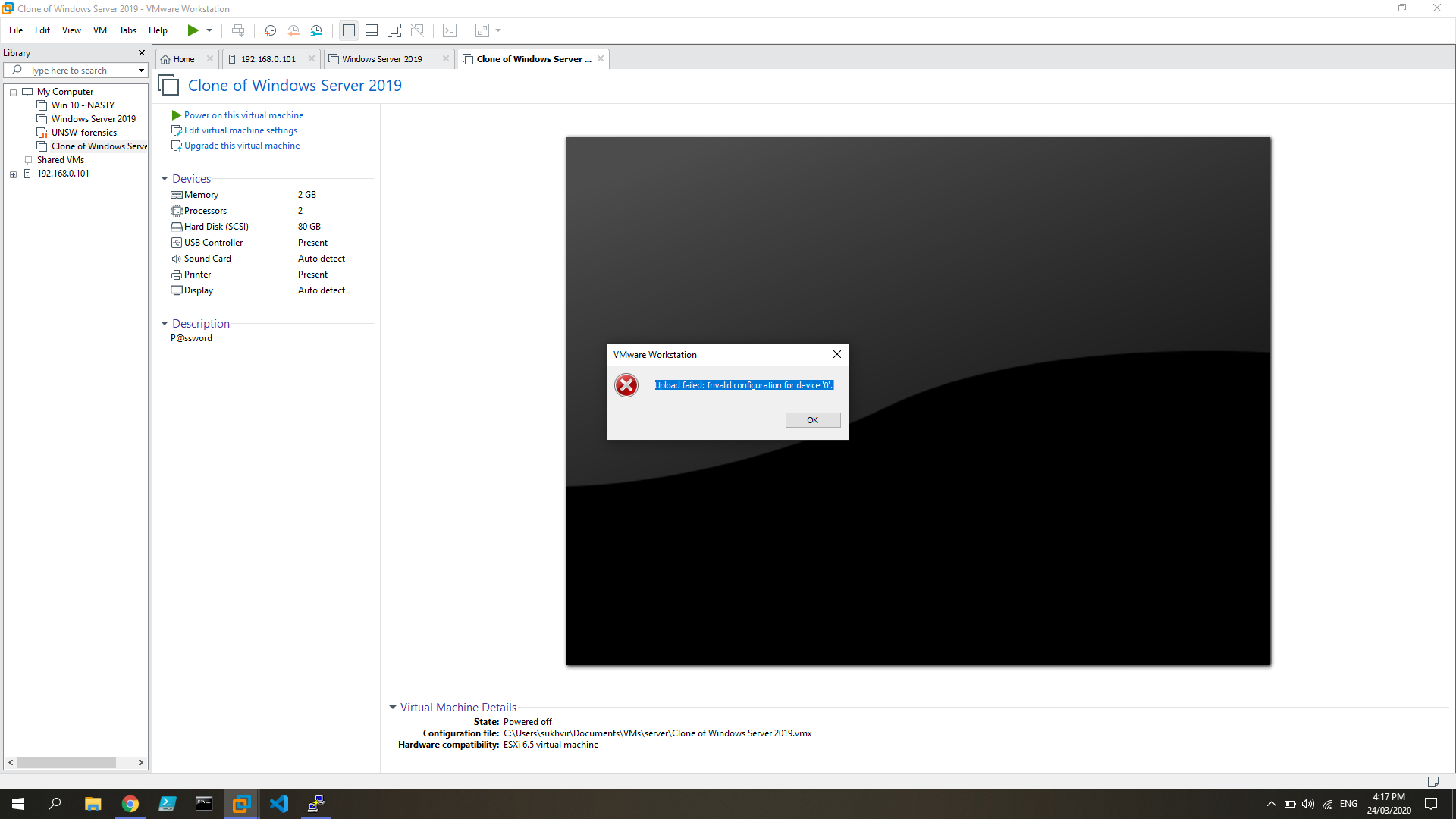The width and height of the screenshot is (1456, 819).
Task: Close the Library panel
Action: 141,52
